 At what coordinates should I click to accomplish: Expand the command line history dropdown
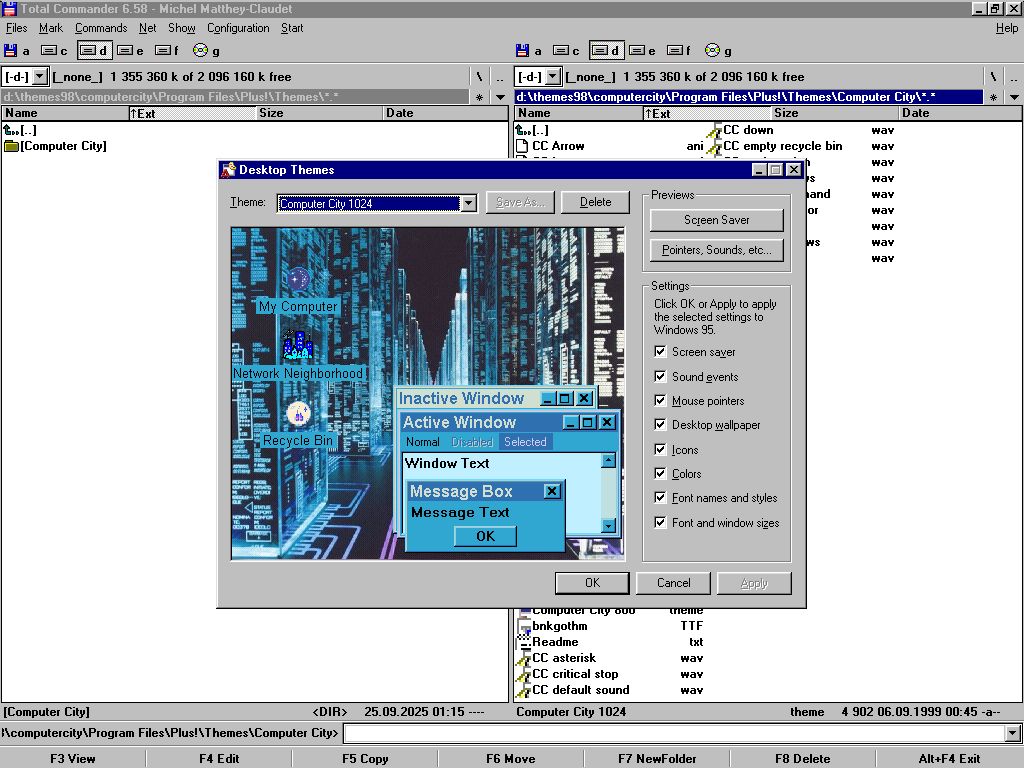click(1013, 734)
